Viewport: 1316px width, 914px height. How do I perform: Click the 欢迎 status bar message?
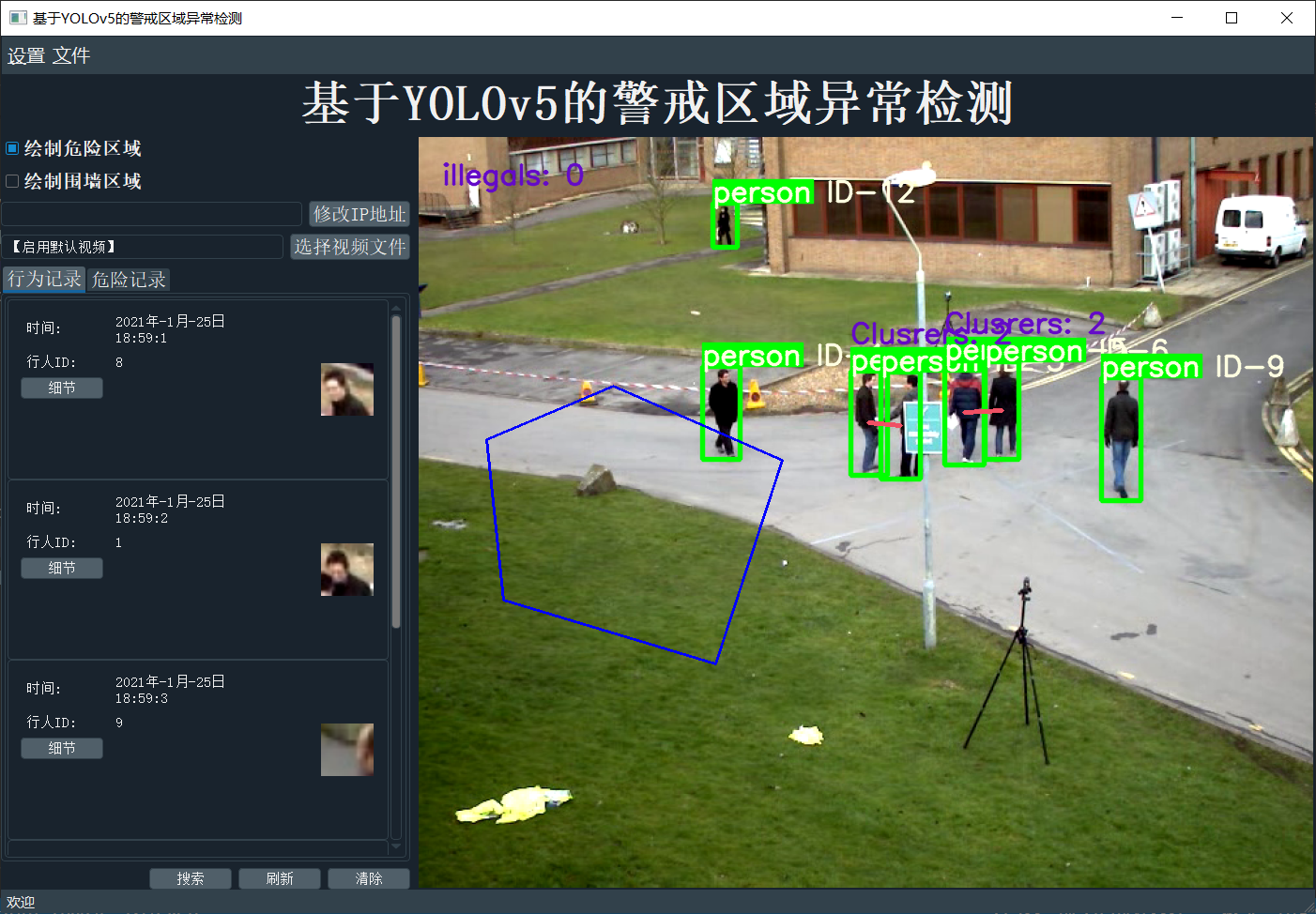[x=21, y=902]
